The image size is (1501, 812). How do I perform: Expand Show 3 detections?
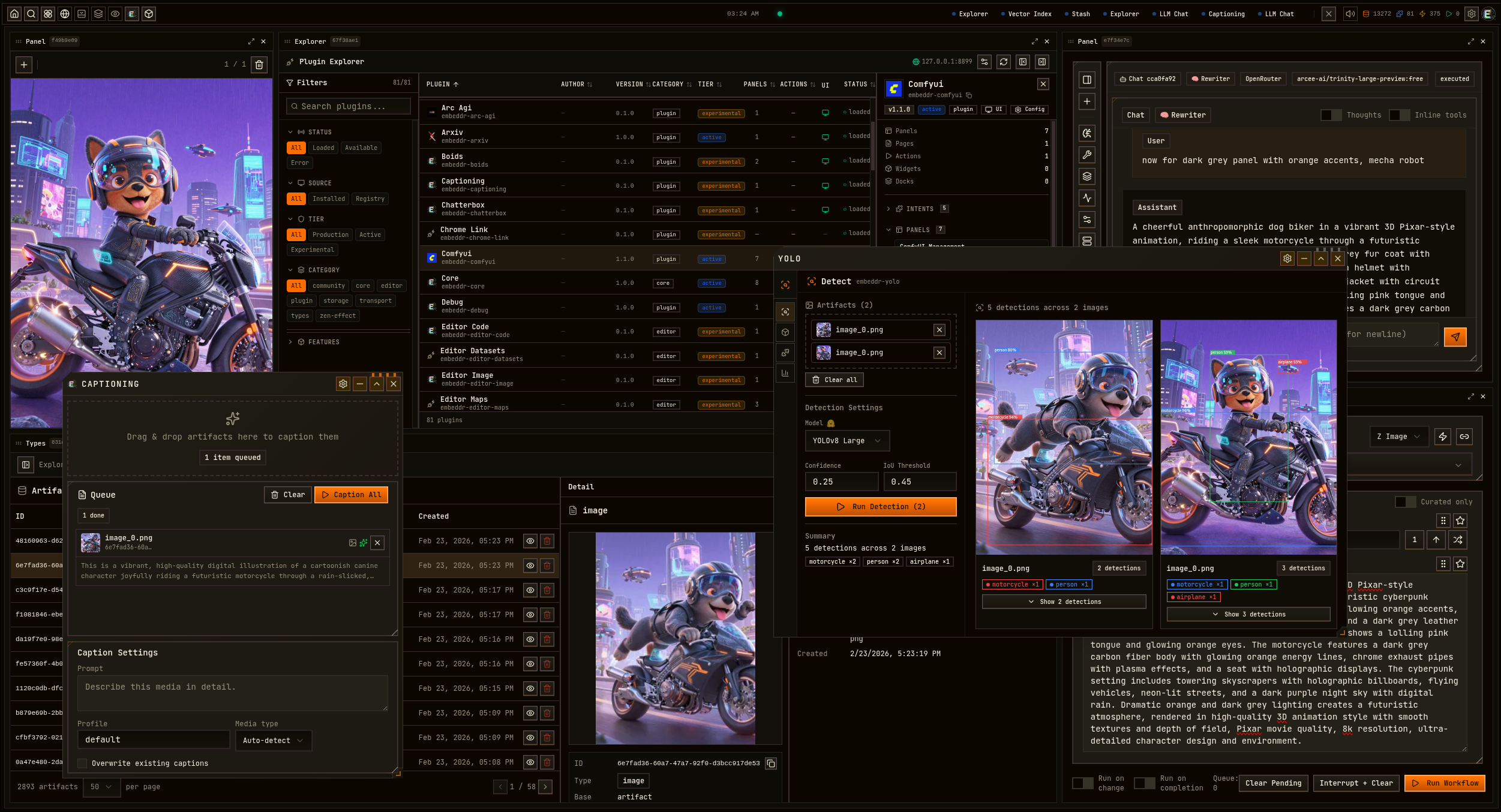tap(1248, 614)
